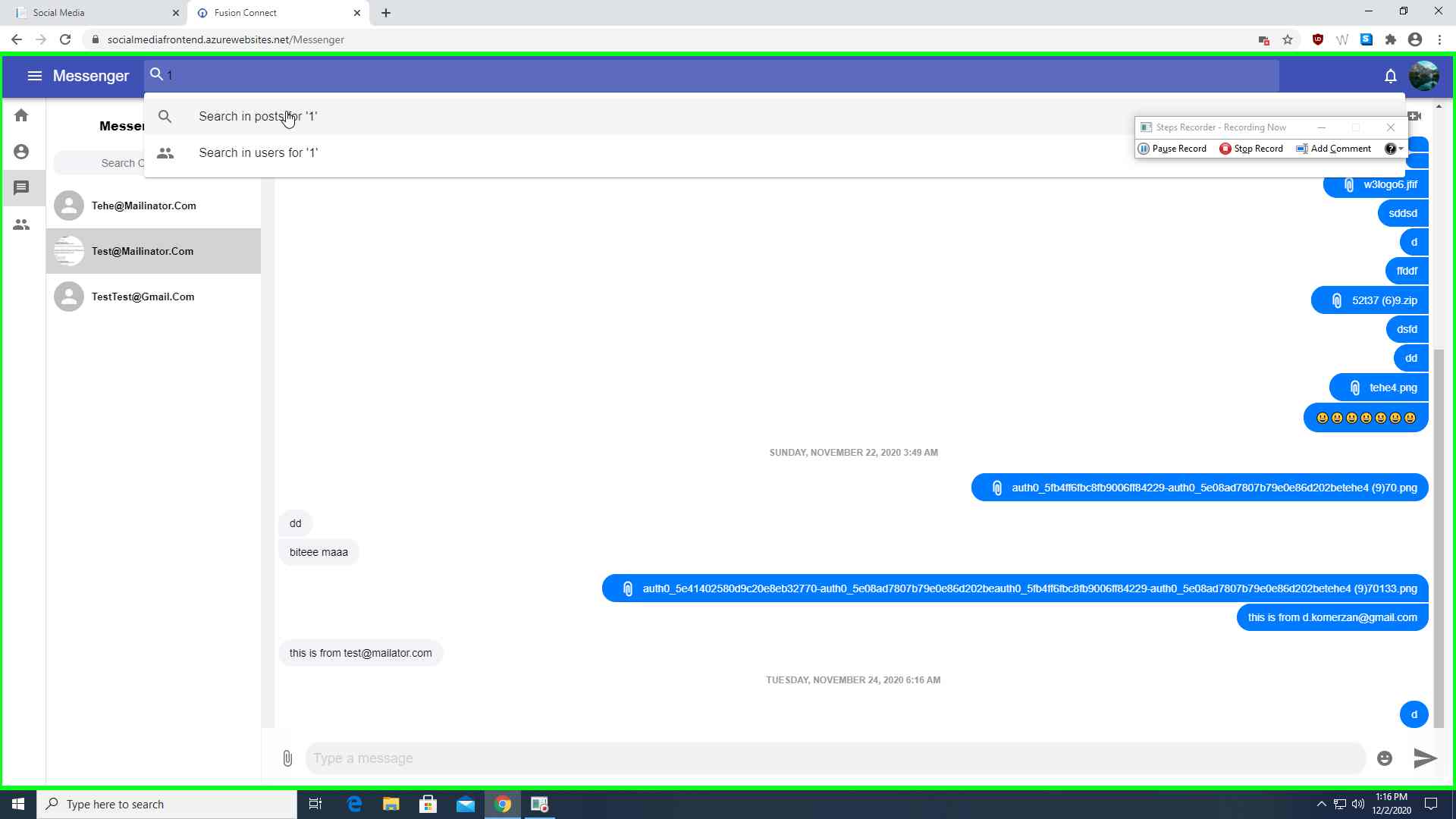Go back in browser history

click(x=17, y=39)
